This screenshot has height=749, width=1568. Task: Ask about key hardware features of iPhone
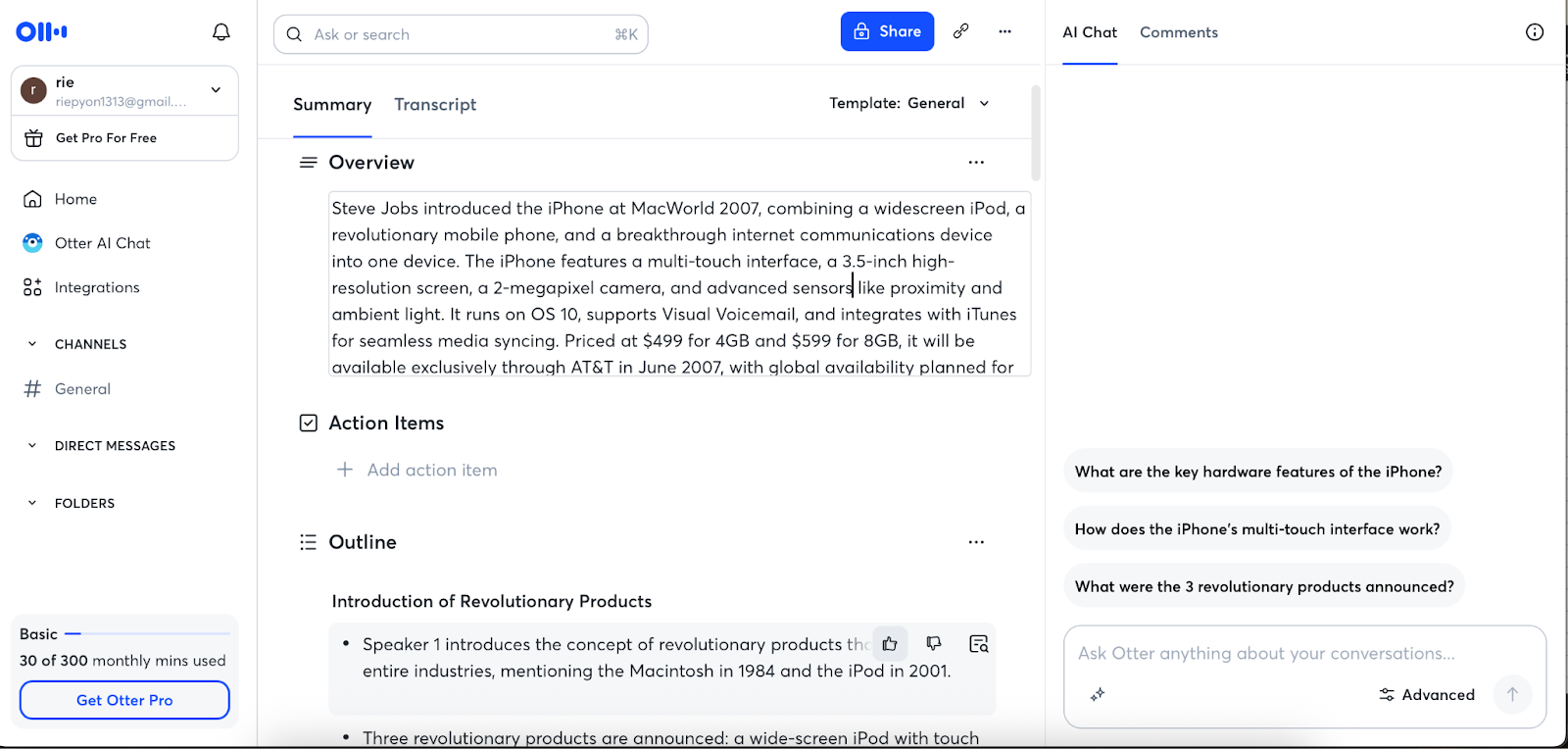click(x=1258, y=472)
